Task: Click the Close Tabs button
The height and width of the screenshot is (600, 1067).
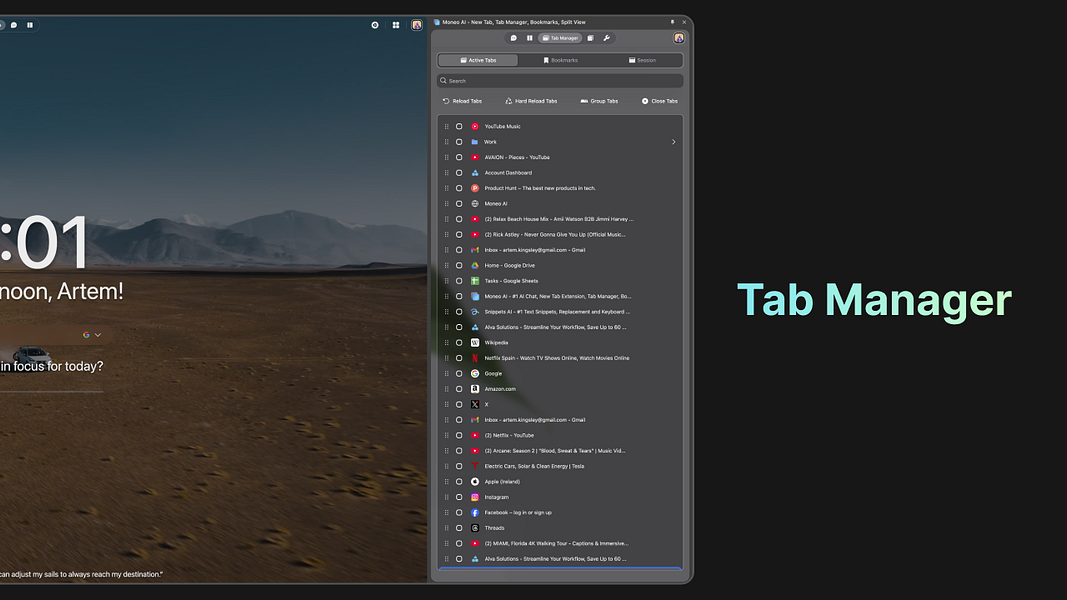Action: (x=659, y=101)
